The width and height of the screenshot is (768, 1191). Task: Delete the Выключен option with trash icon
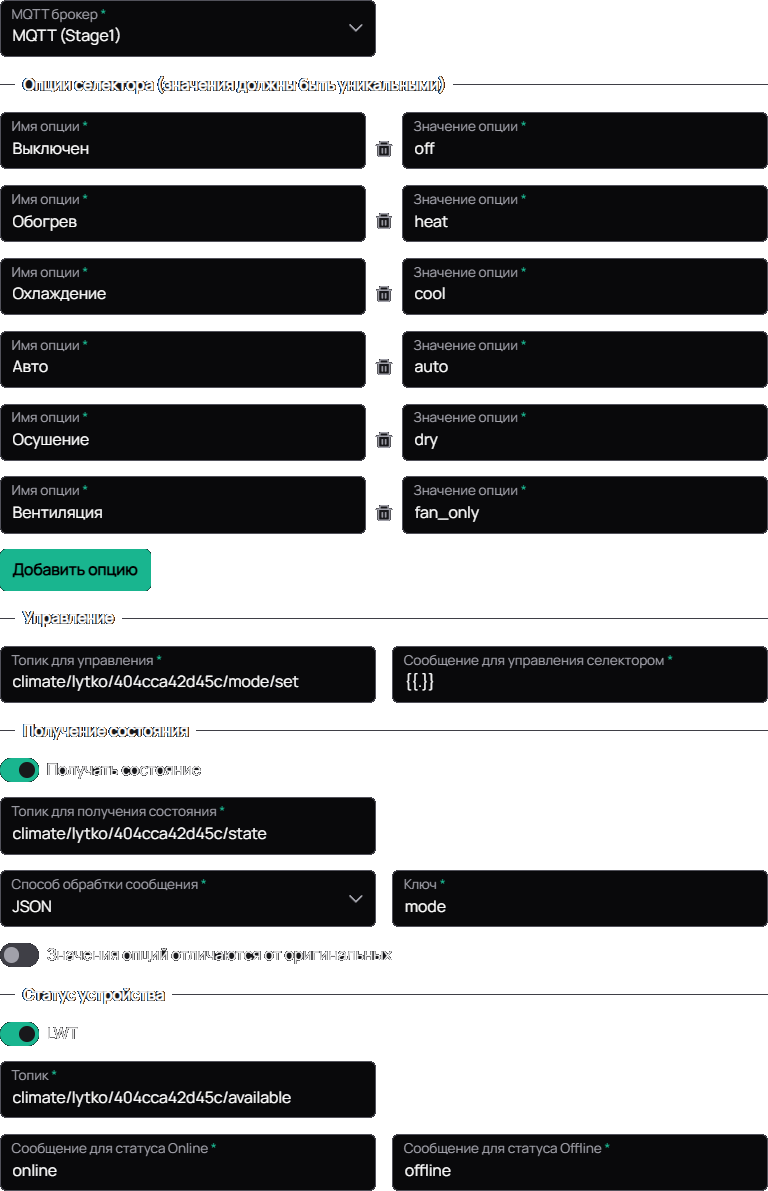384,149
